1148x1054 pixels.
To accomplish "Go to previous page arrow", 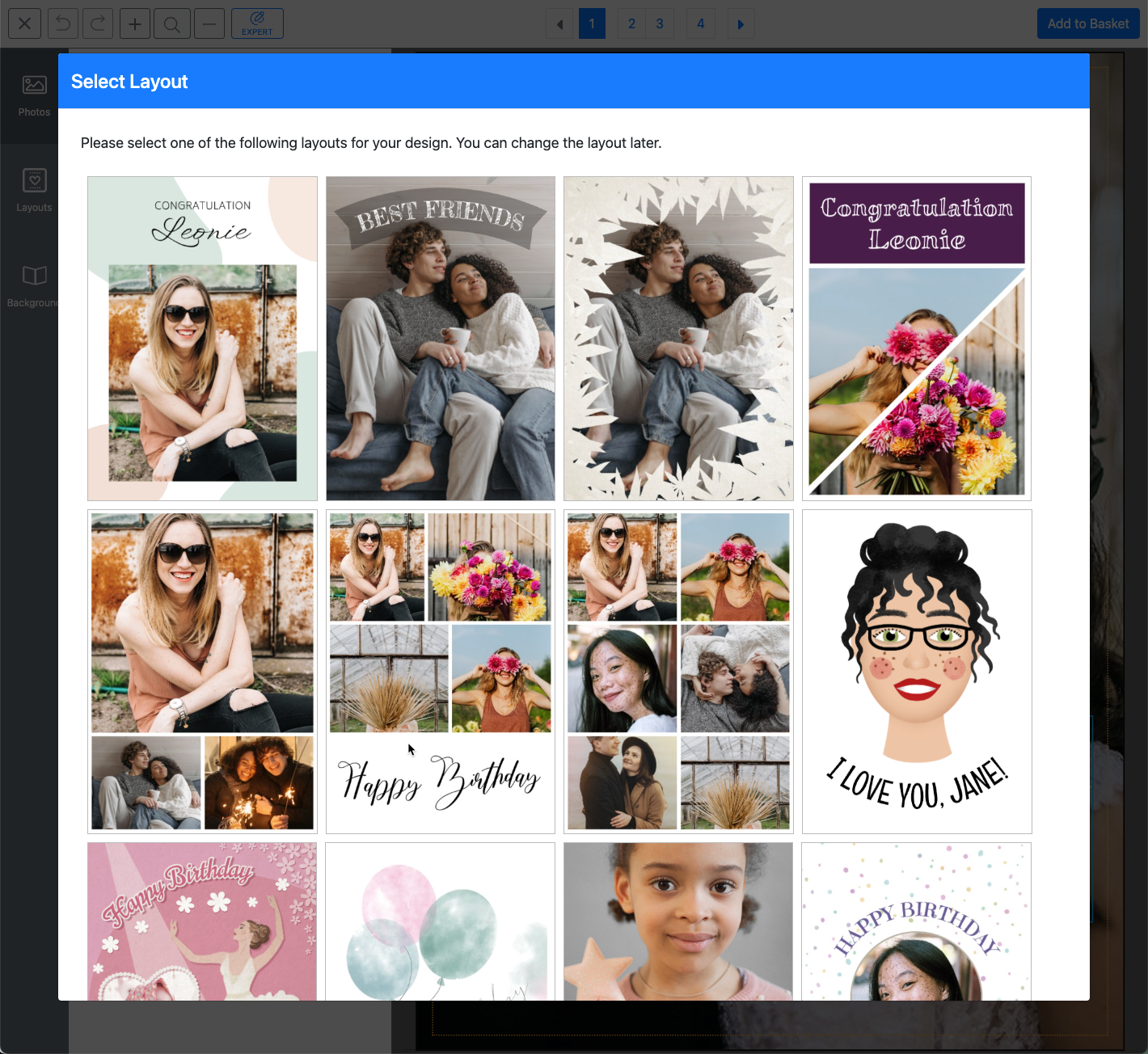I will coord(559,23).
